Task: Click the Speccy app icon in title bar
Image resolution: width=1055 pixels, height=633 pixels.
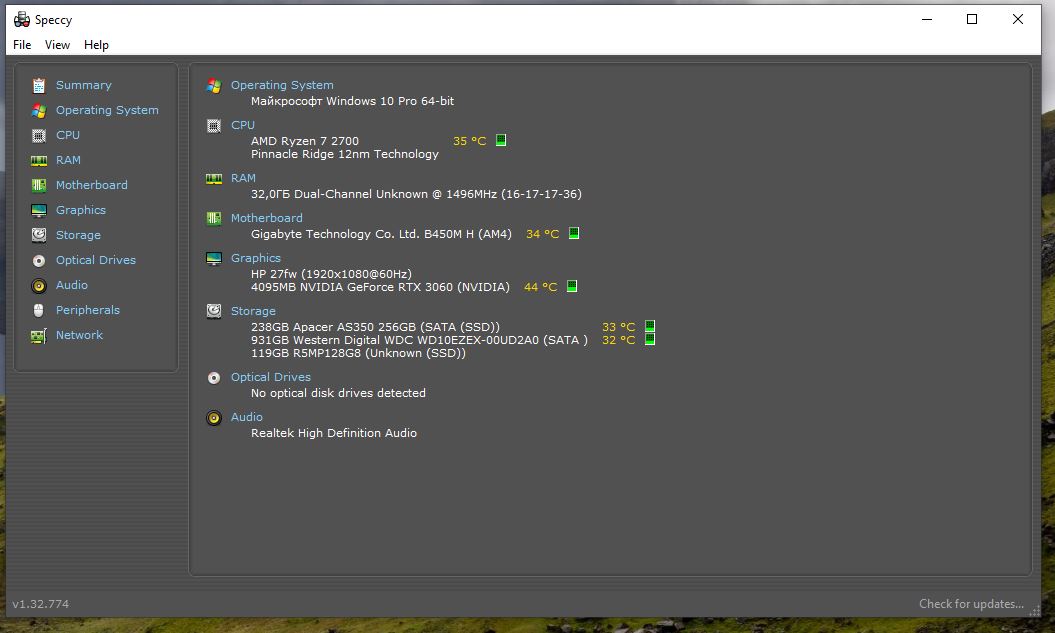Action: (x=22, y=20)
